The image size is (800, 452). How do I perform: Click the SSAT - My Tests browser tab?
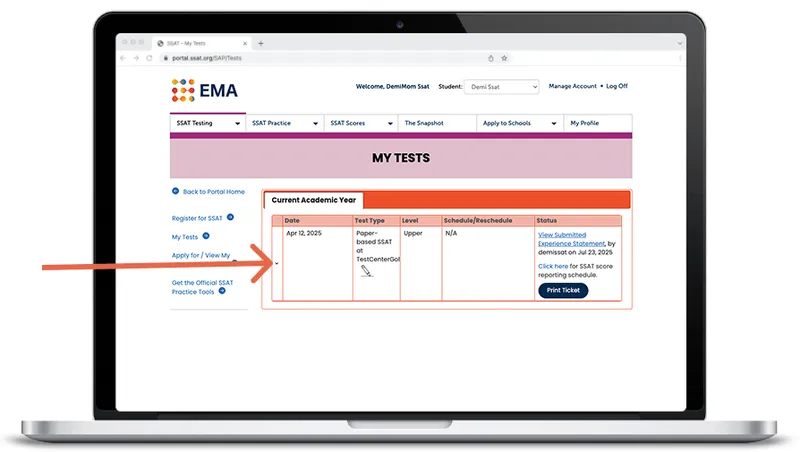202,43
